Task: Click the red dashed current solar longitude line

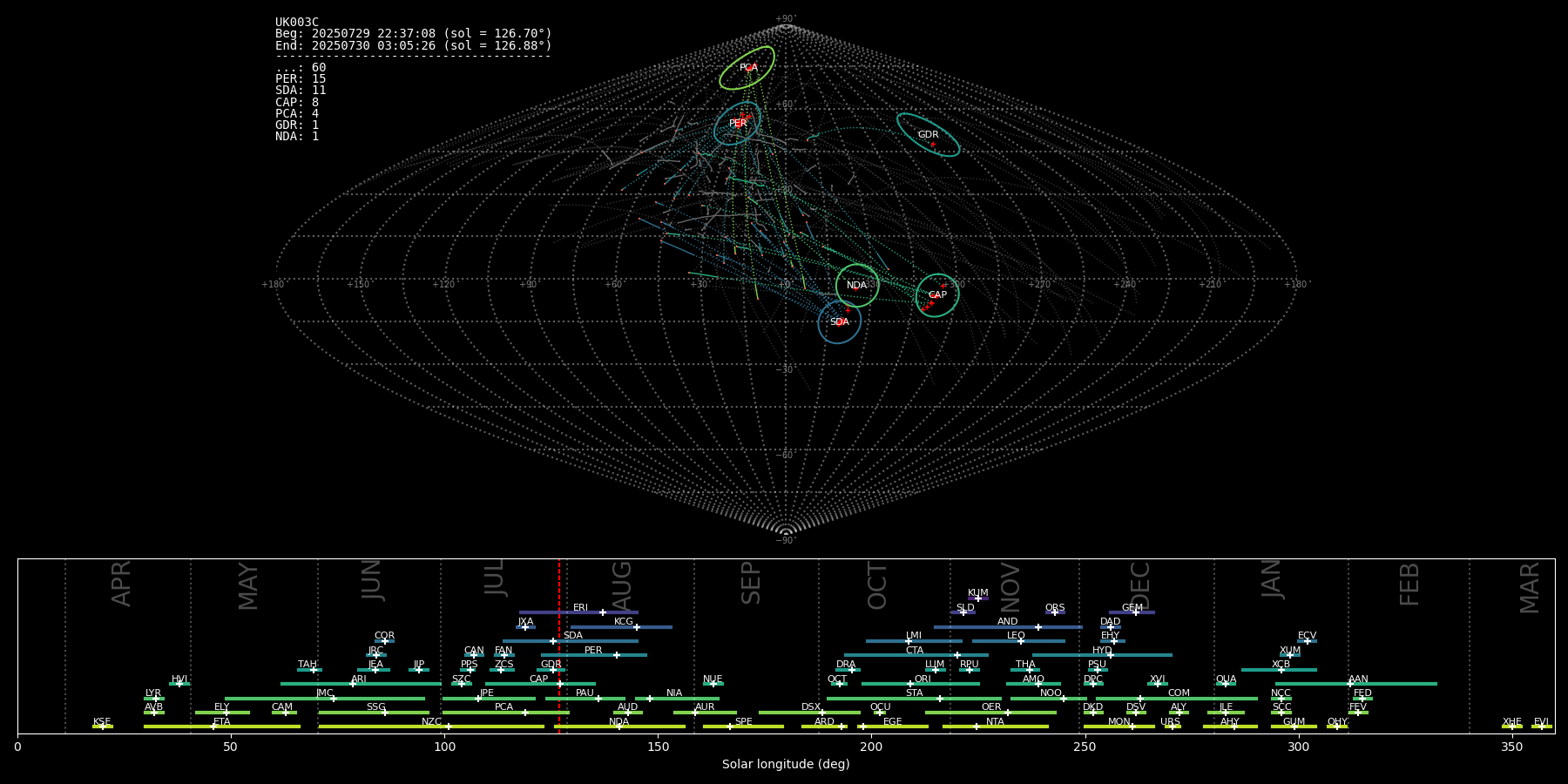Action: click(x=559, y=645)
